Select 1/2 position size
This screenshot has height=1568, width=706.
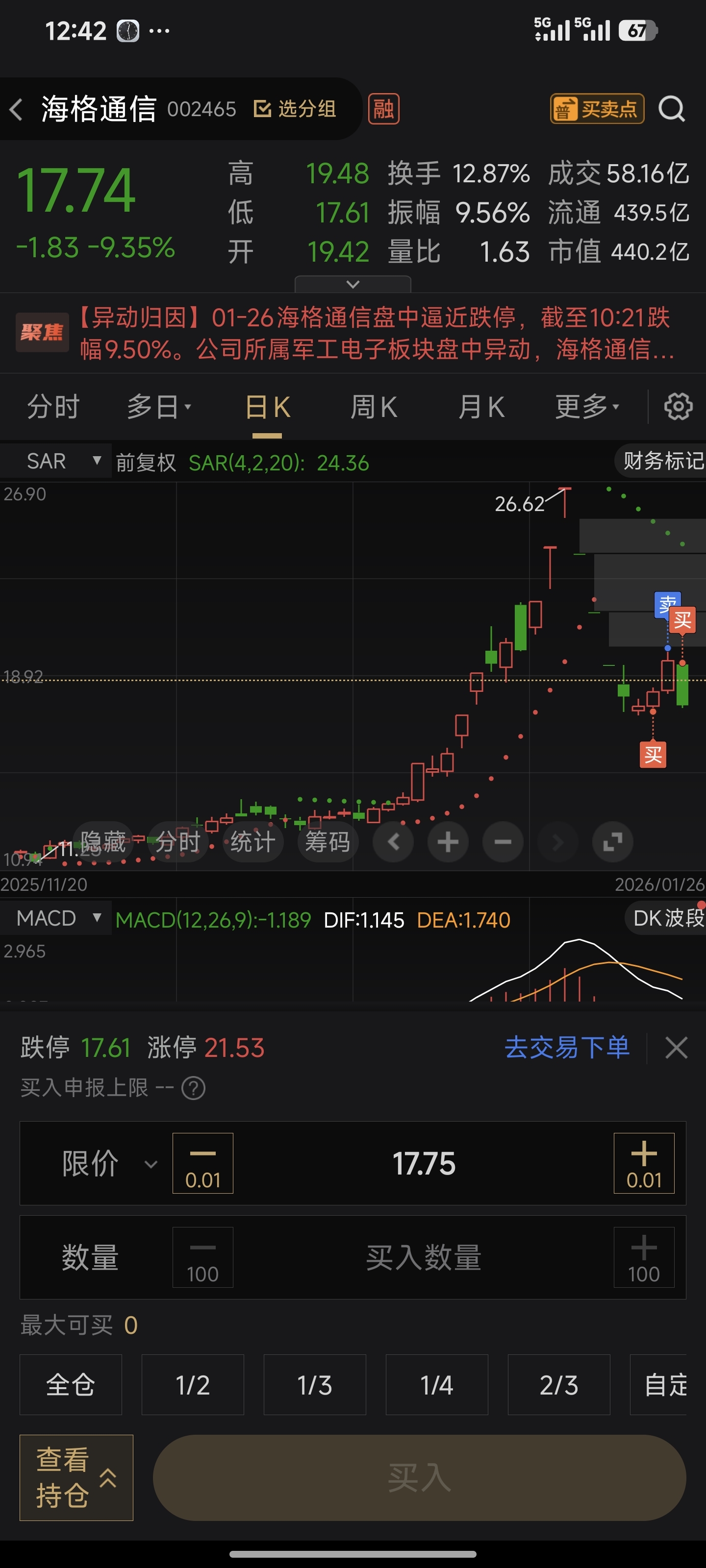click(x=193, y=1385)
